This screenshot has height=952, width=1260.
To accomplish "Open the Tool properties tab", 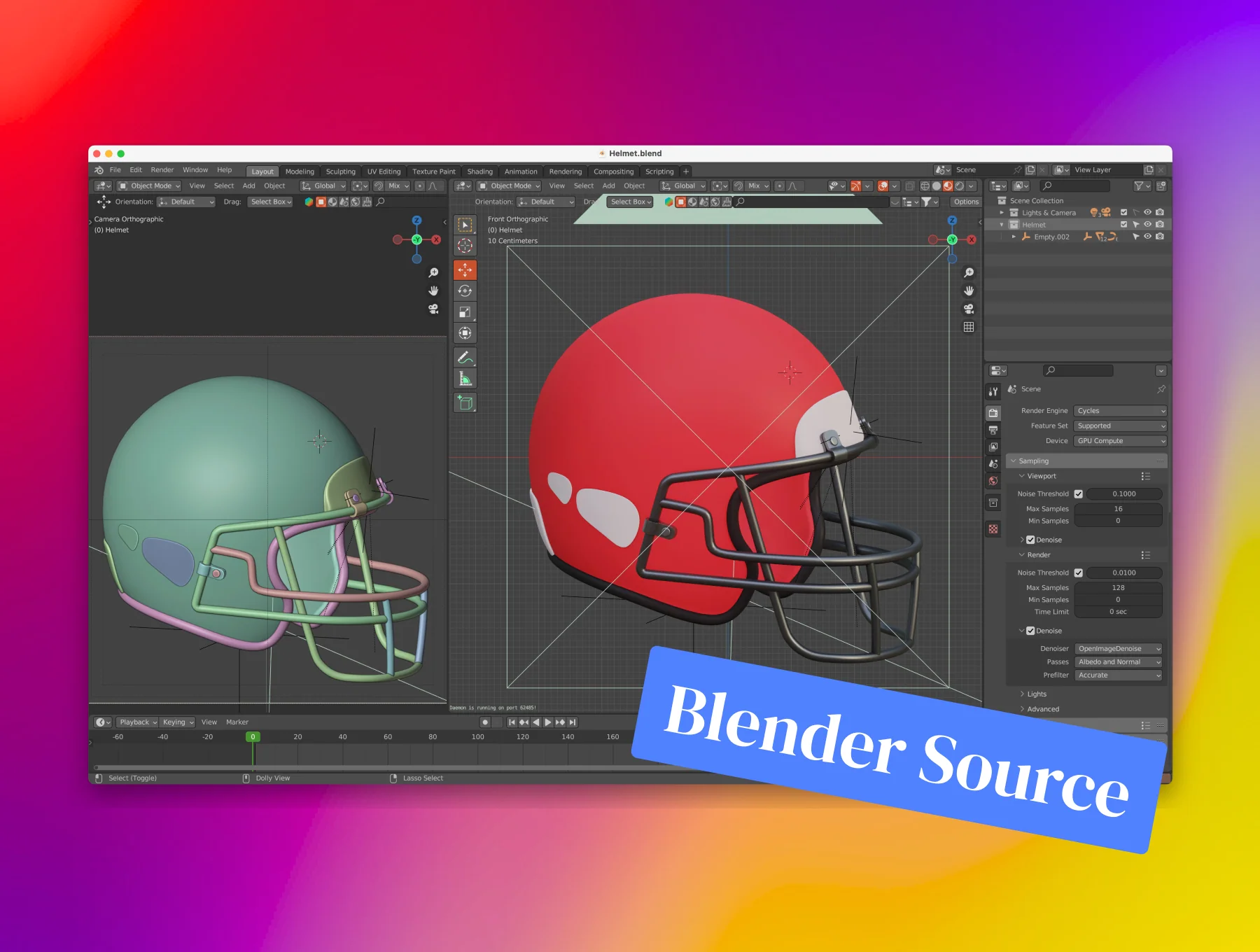I will tap(993, 392).
